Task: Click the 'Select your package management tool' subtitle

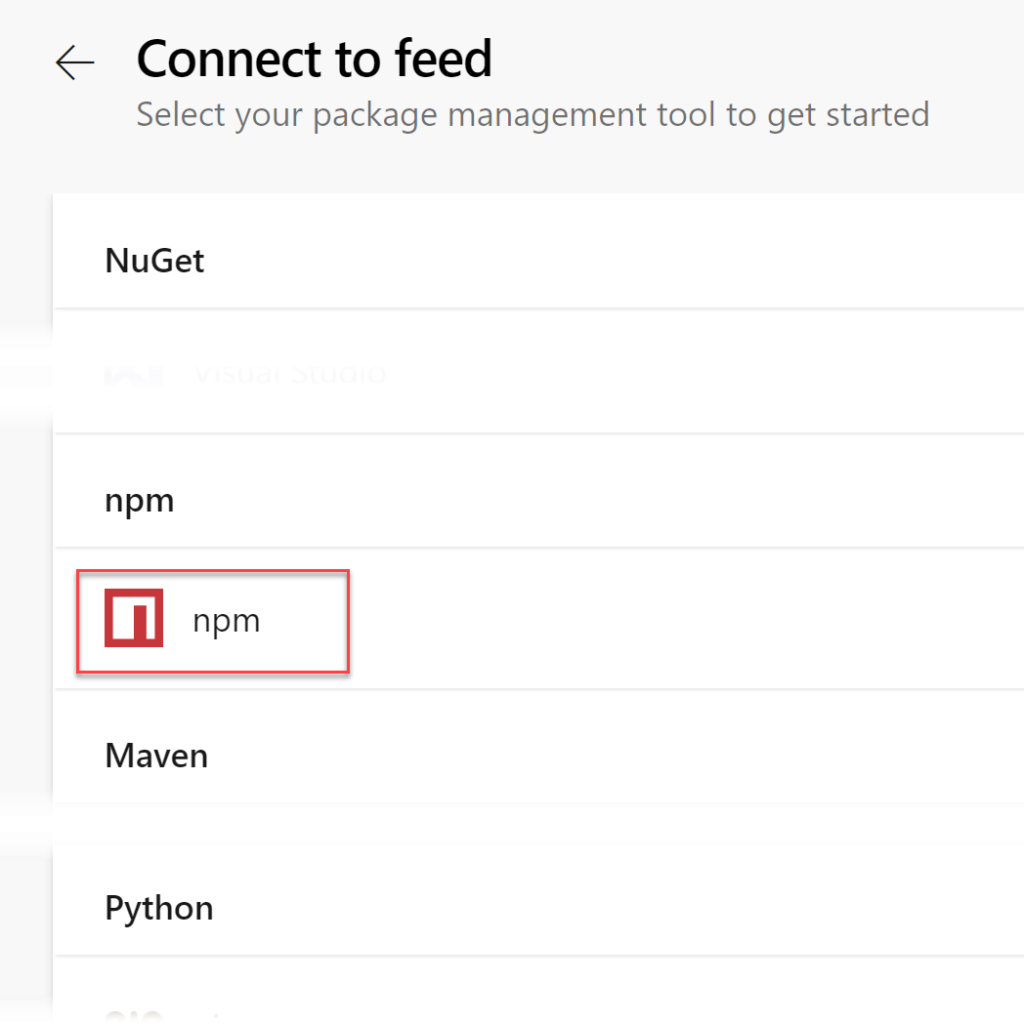Action: [x=532, y=114]
